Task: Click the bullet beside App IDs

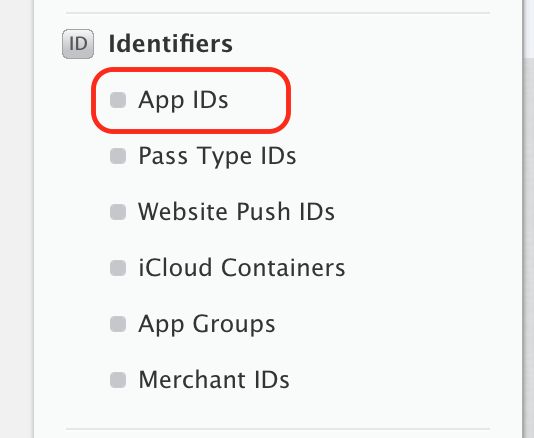Action: (118, 100)
